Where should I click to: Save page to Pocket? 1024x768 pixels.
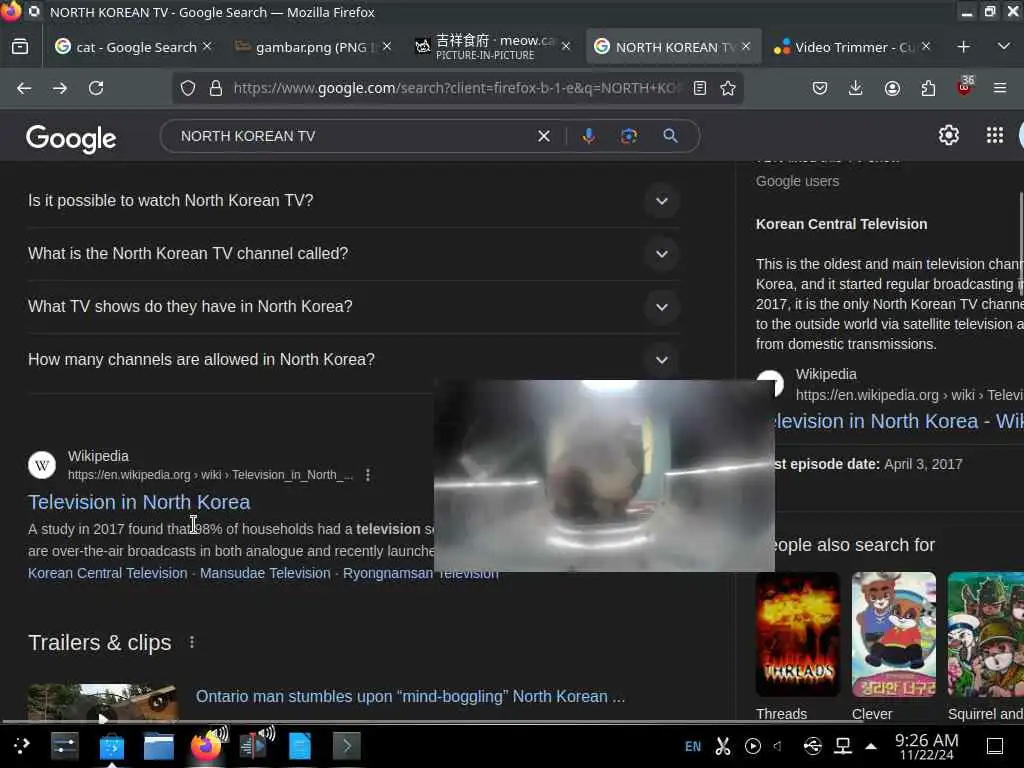[820, 88]
